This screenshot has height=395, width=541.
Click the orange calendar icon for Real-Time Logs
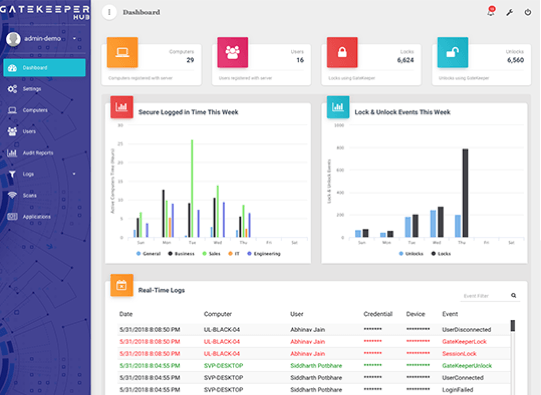pyautogui.click(x=121, y=285)
